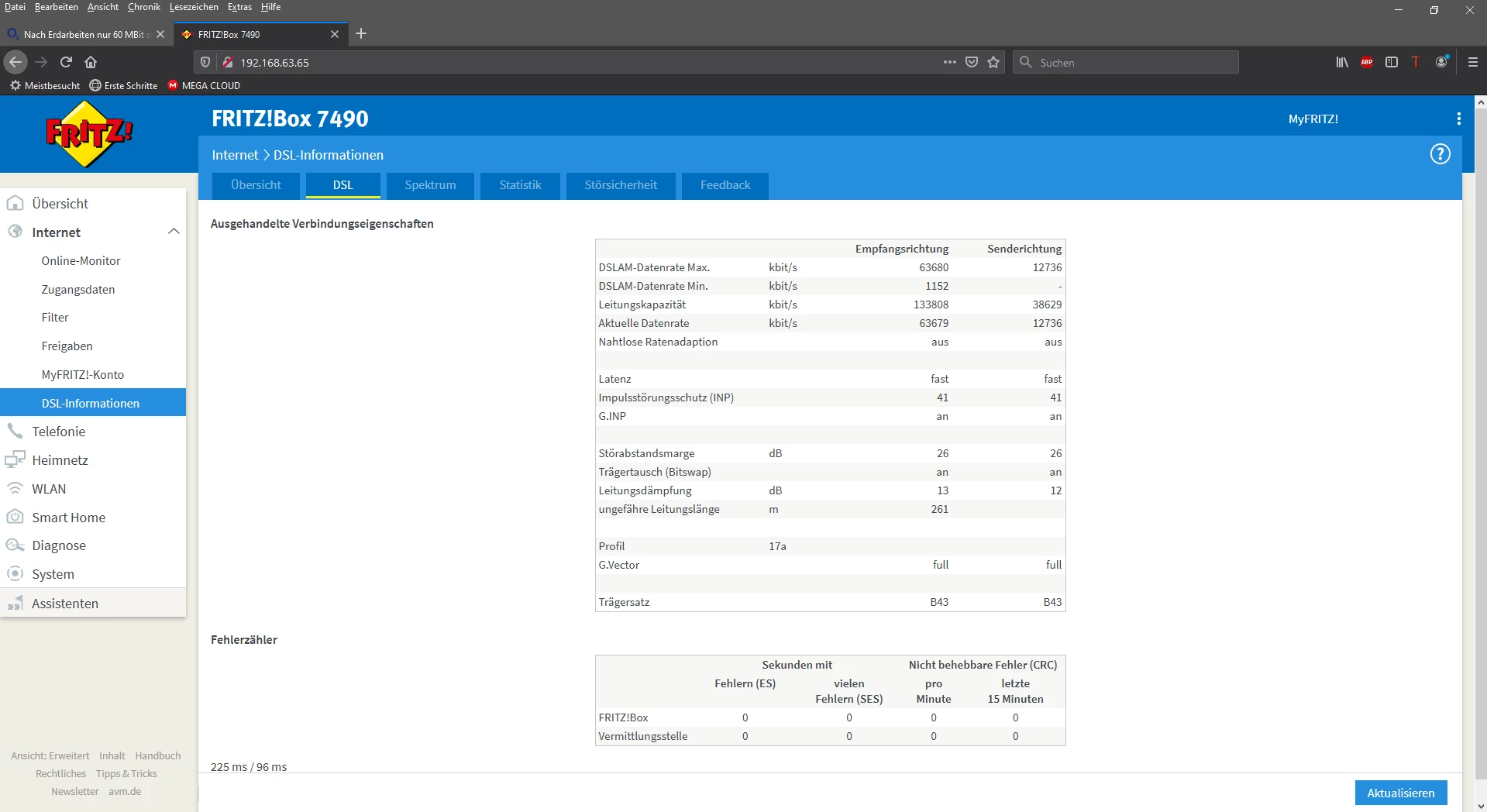Open page actions three-dot menu in address bar
Image resolution: width=1487 pixels, height=812 pixels.
pyautogui.click(x=949, y=62)
